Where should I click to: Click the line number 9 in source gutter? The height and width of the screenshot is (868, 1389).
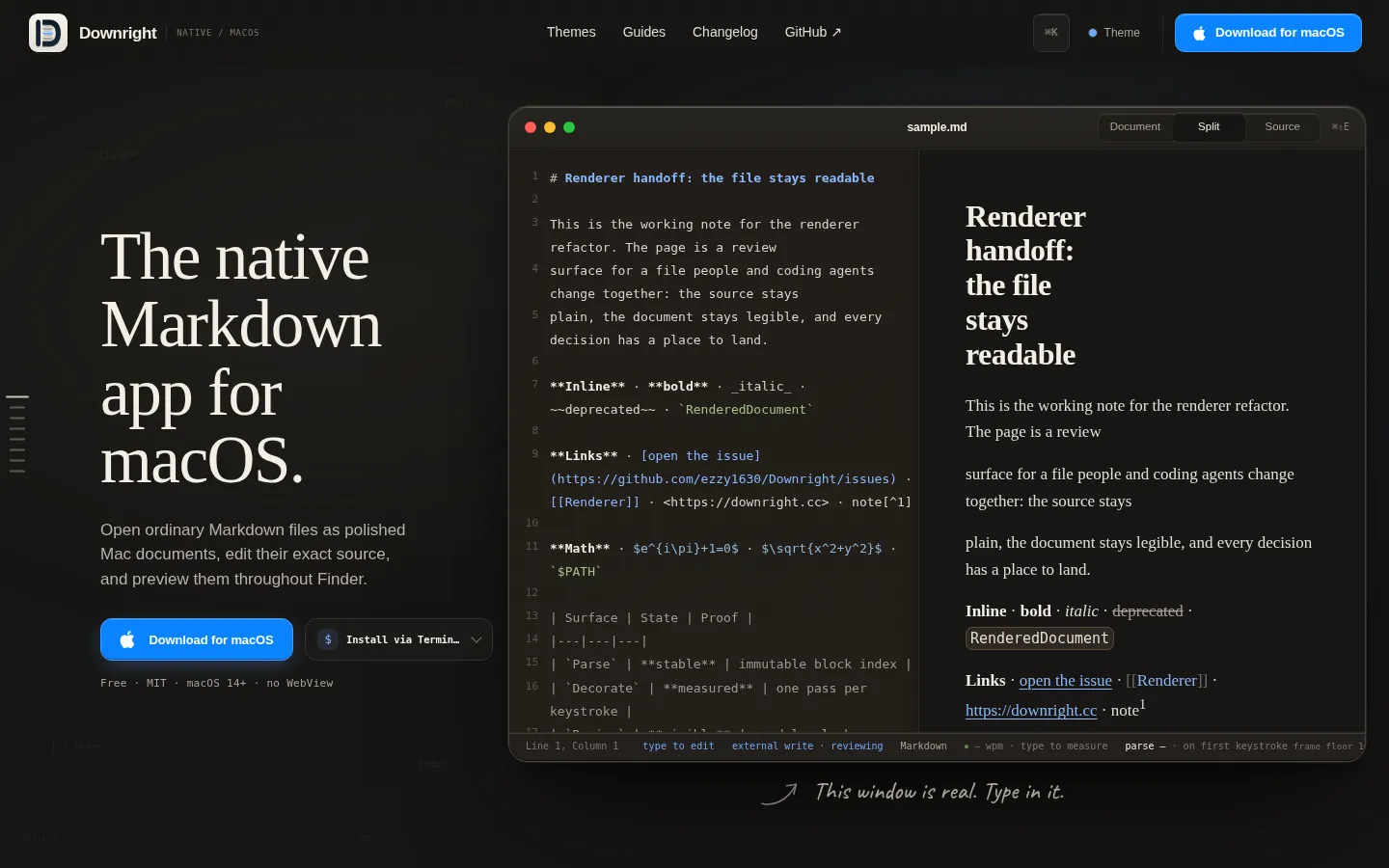534,453
